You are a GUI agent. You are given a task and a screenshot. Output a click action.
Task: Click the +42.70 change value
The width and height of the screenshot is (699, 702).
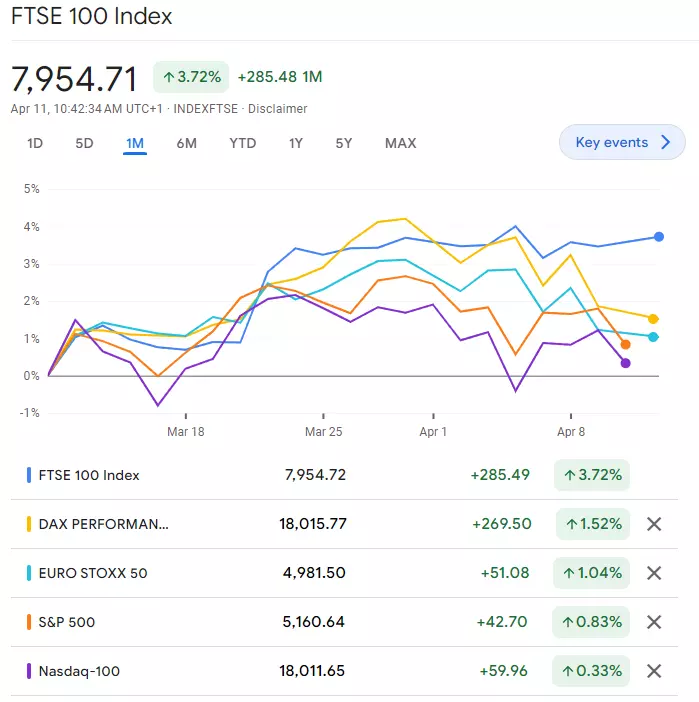(502, 622)
